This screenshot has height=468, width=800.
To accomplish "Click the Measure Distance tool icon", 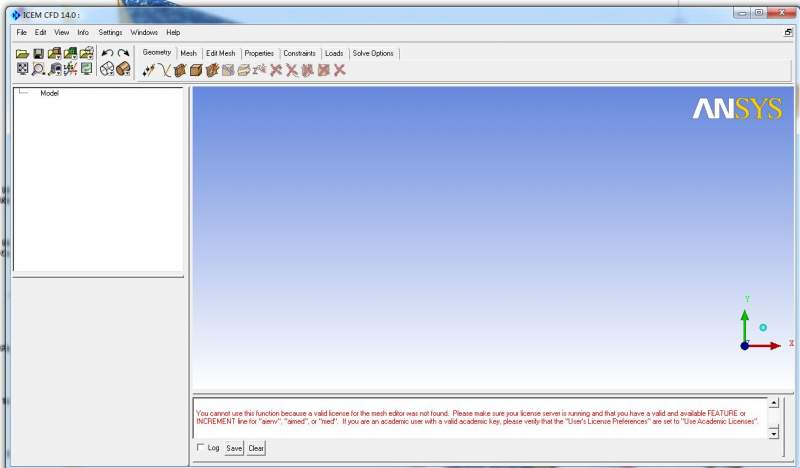I will tap(55, 69).
